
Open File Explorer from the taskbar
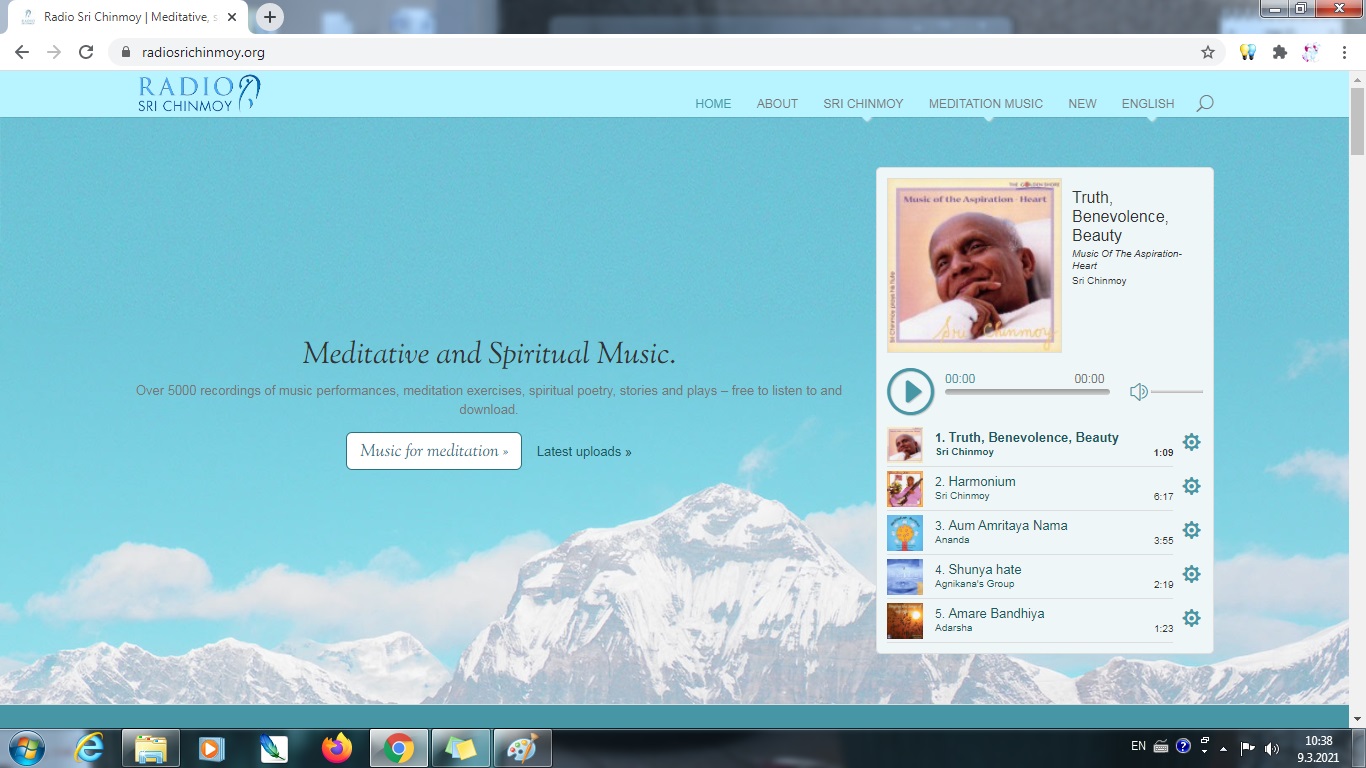click(151, 748)
